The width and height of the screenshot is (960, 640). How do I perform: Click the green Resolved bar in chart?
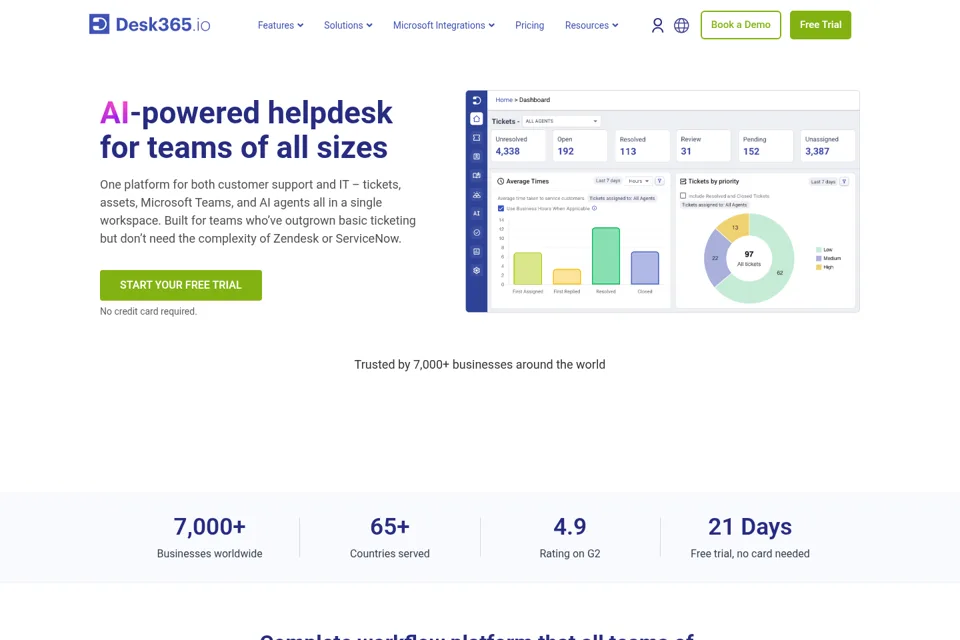click(606, 256)
